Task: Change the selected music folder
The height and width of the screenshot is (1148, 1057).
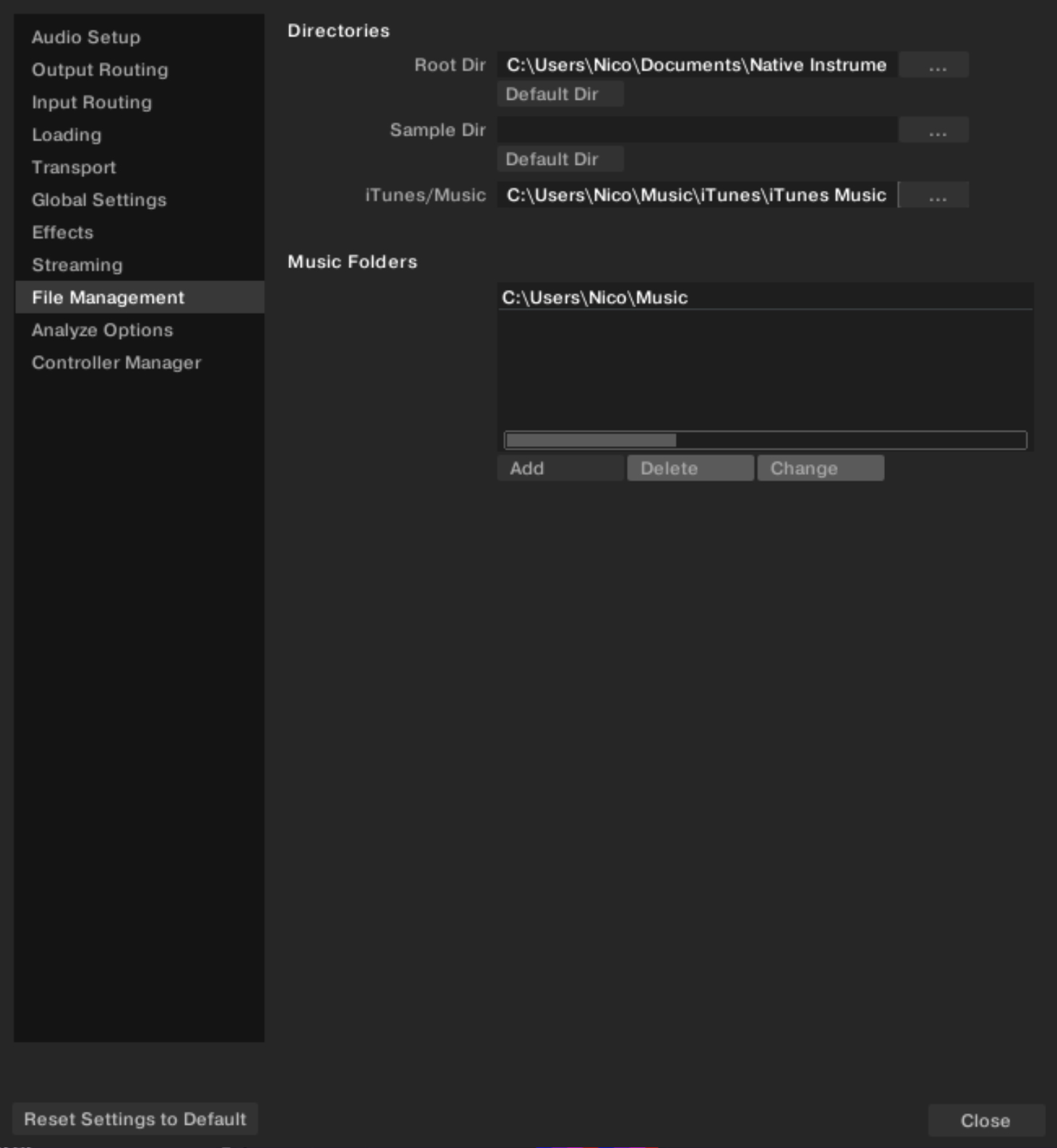Action: pyautogui.click(x=821, y=468)
